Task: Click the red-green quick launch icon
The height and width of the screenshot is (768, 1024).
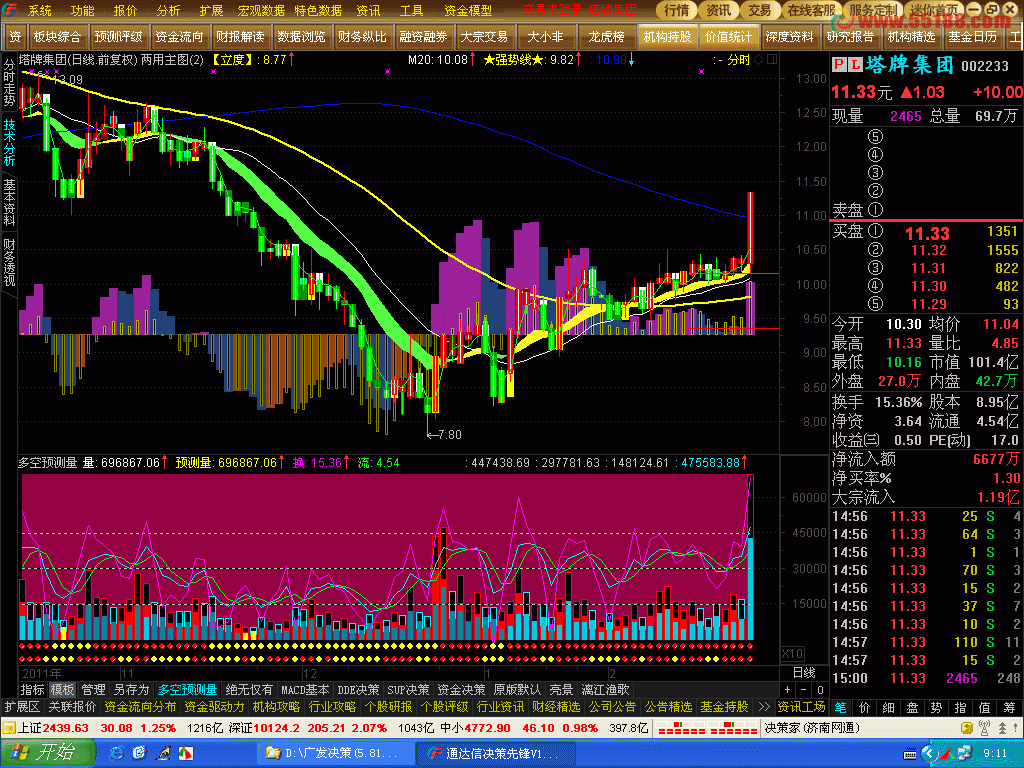Action: [185, 753]
